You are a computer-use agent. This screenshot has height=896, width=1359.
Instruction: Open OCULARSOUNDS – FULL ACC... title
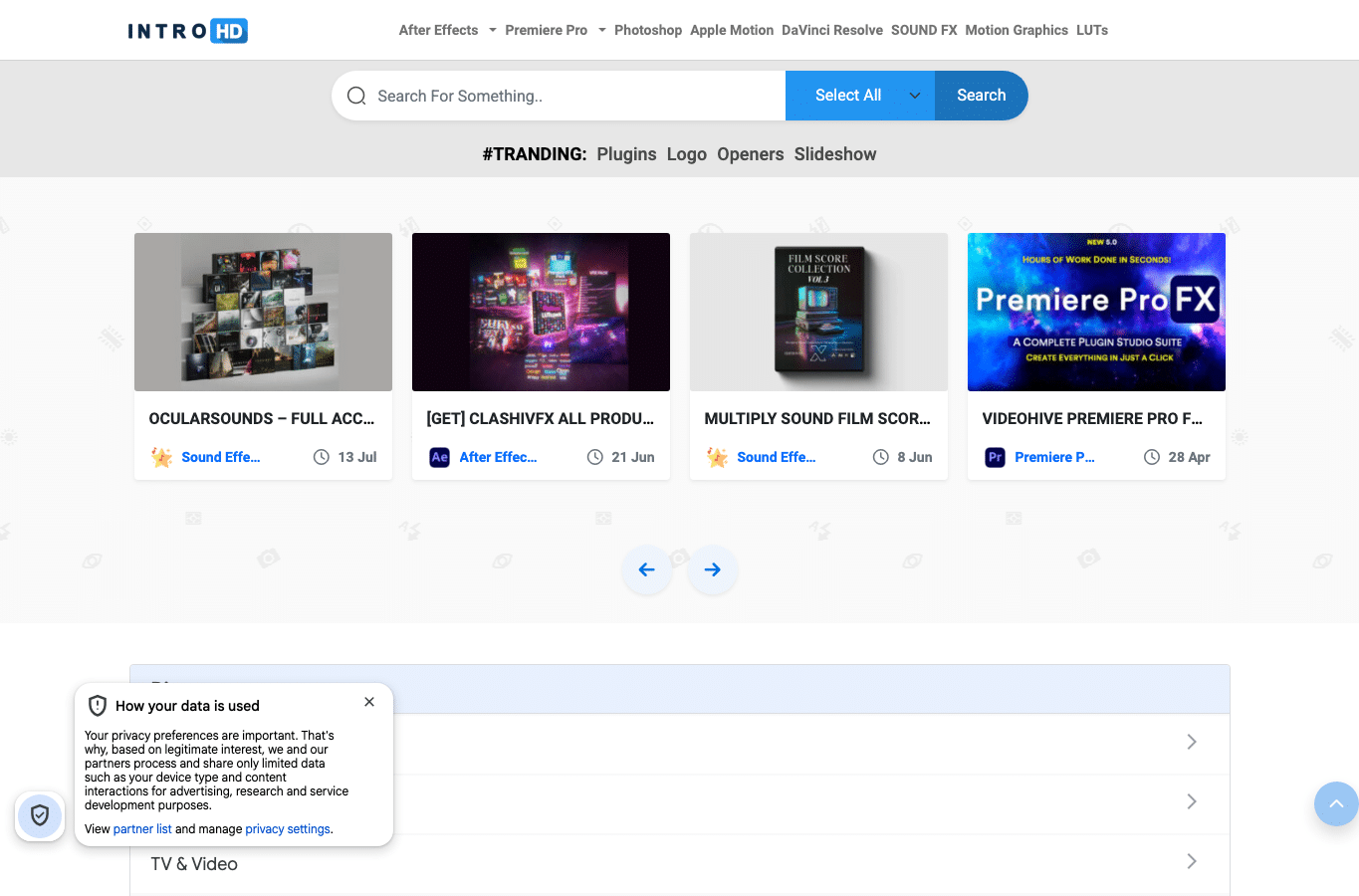point(262,419)
